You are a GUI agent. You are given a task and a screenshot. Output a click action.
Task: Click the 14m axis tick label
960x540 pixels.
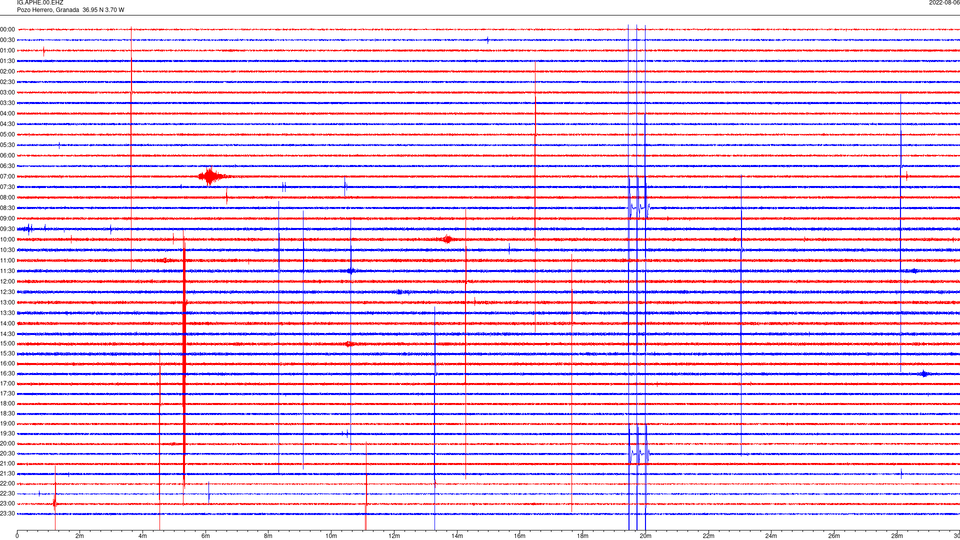(457, 536)
